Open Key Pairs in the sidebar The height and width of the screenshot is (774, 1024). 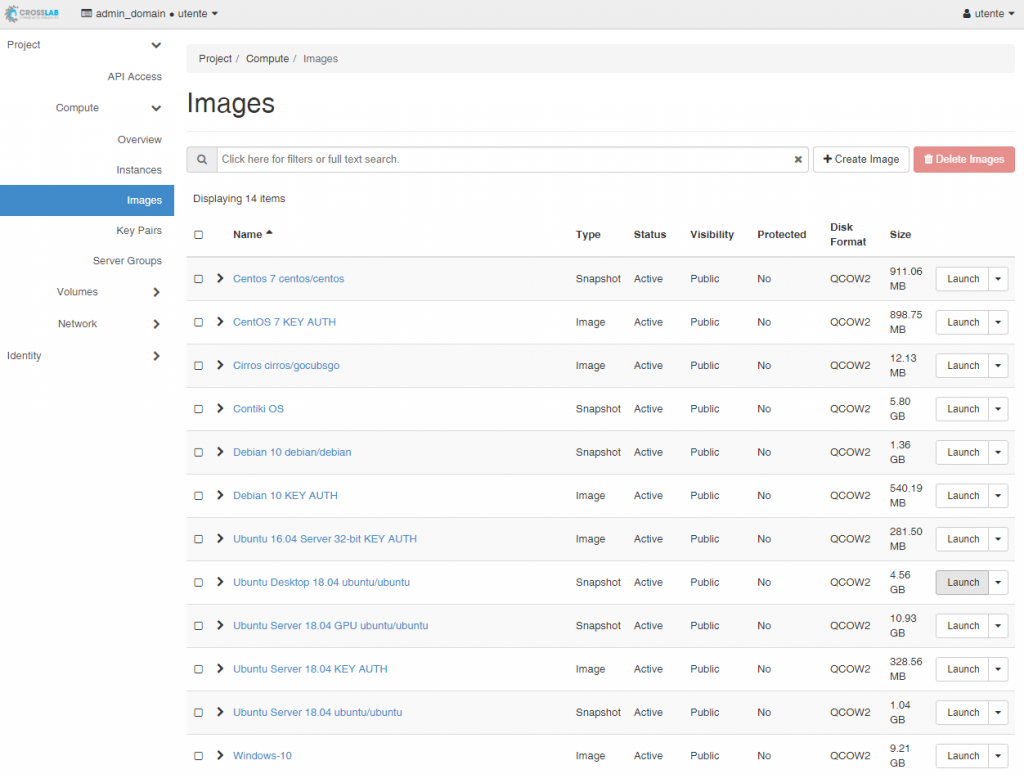[139, 231]
